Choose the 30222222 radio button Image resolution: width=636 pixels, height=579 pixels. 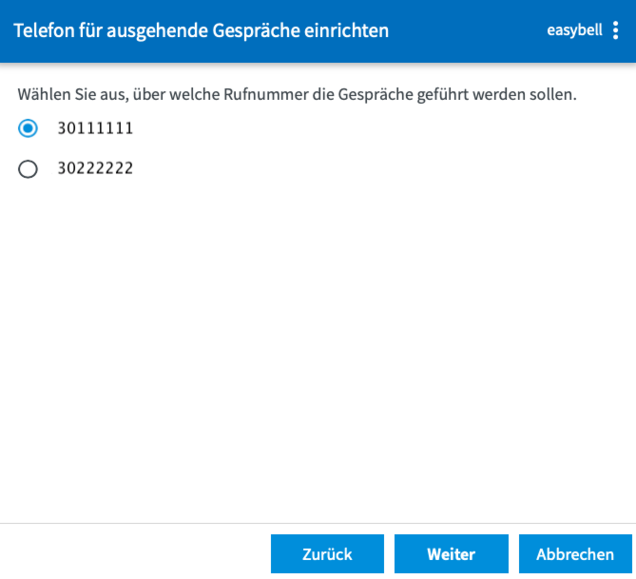pyautogui.click(x=28, y=169)
